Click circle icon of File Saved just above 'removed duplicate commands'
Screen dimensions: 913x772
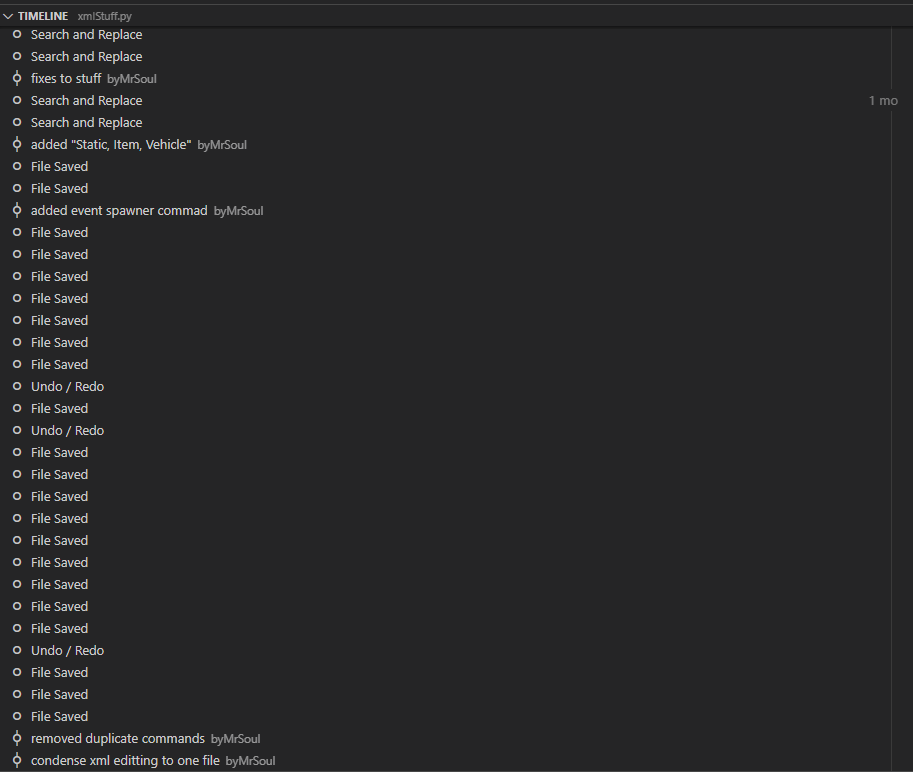click(17, 717)
